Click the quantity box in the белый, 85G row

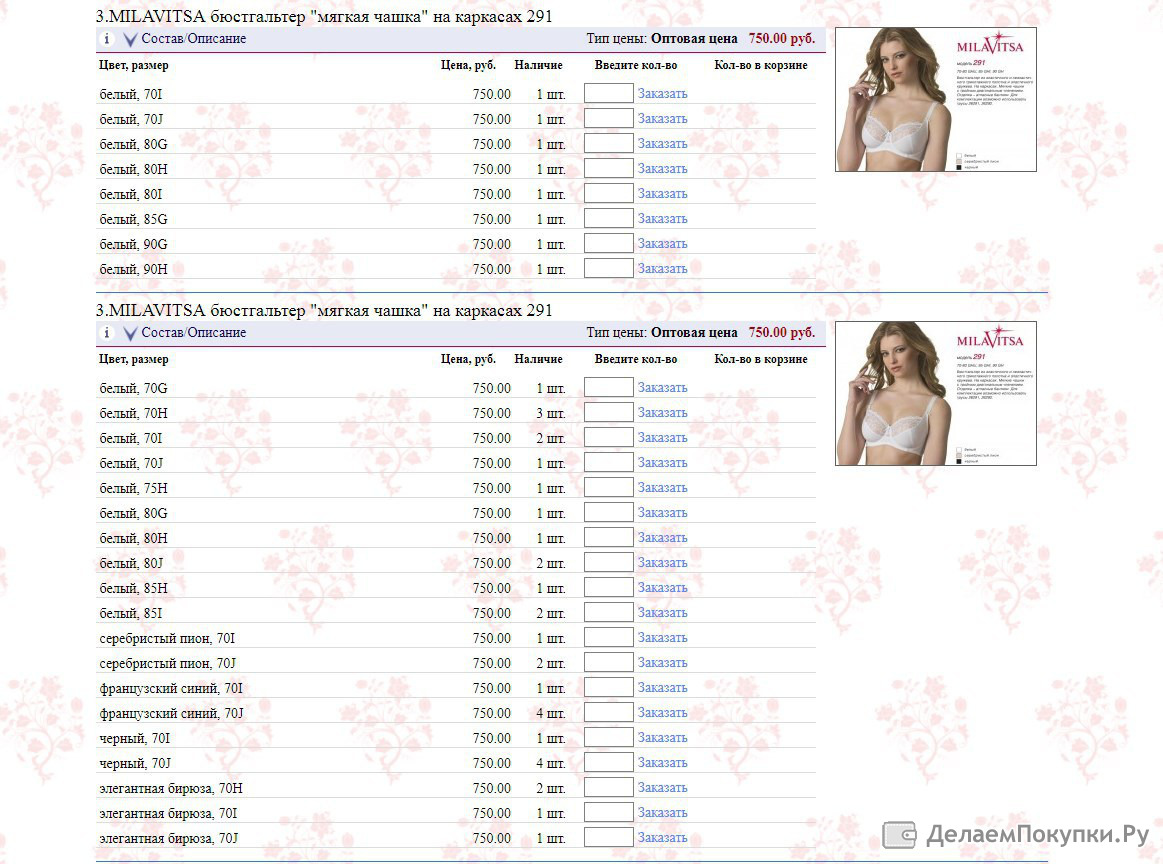tap(608, 219)
